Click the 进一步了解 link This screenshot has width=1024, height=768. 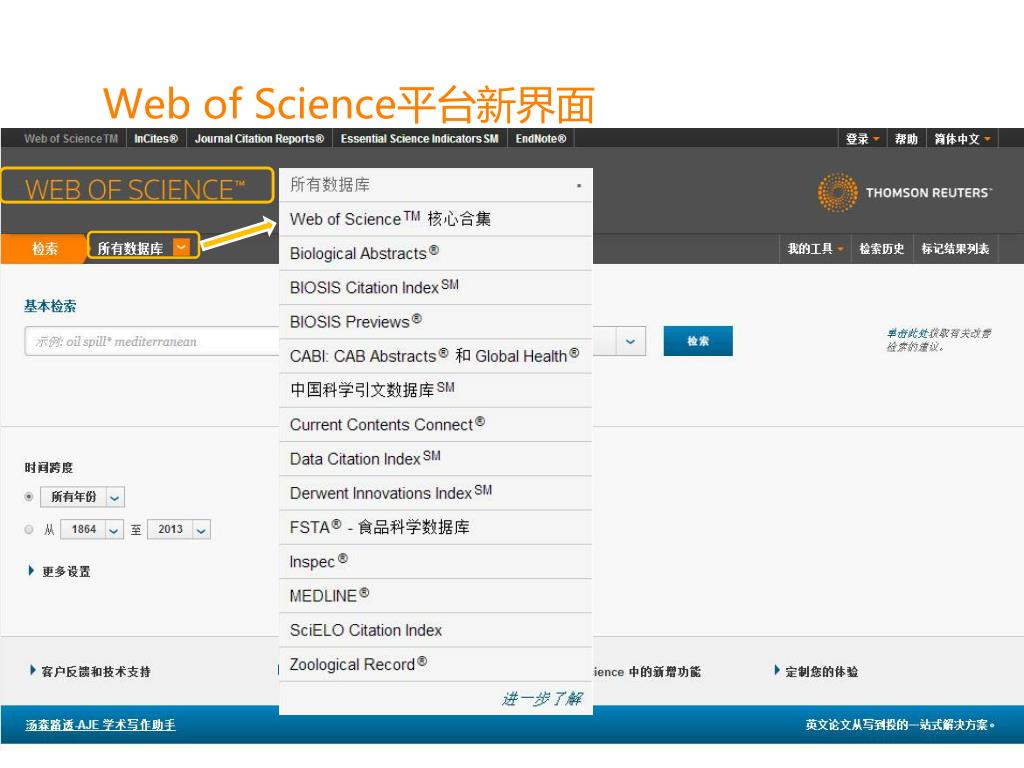[x=542, y=699]
